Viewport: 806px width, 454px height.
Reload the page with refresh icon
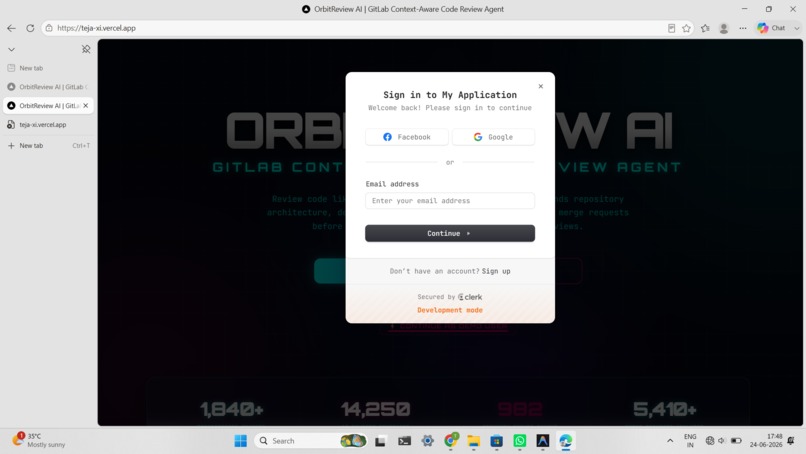point(30,28)
